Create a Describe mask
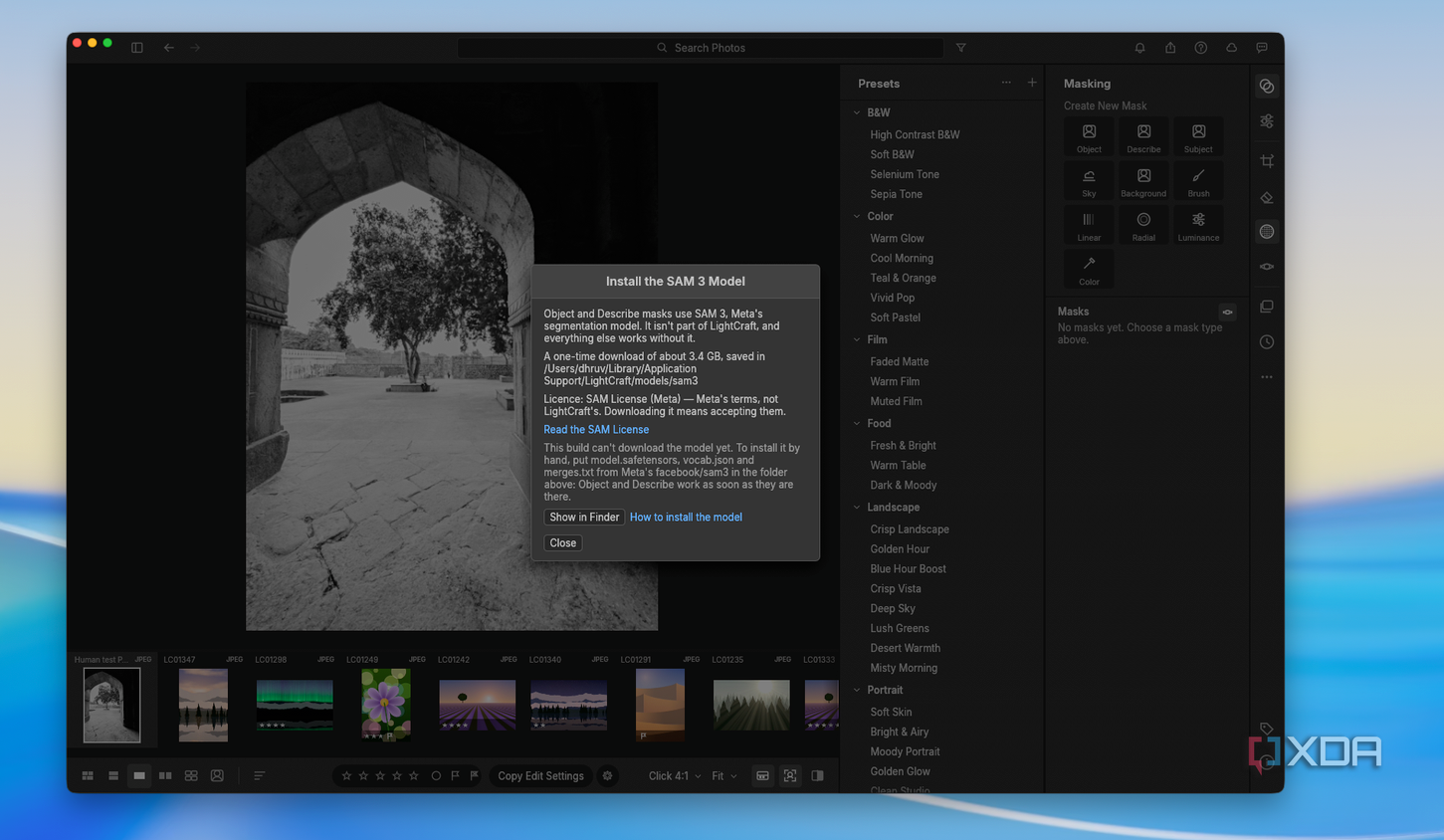The width and height of the screenshot is (1444, 840). (1143, 137)
